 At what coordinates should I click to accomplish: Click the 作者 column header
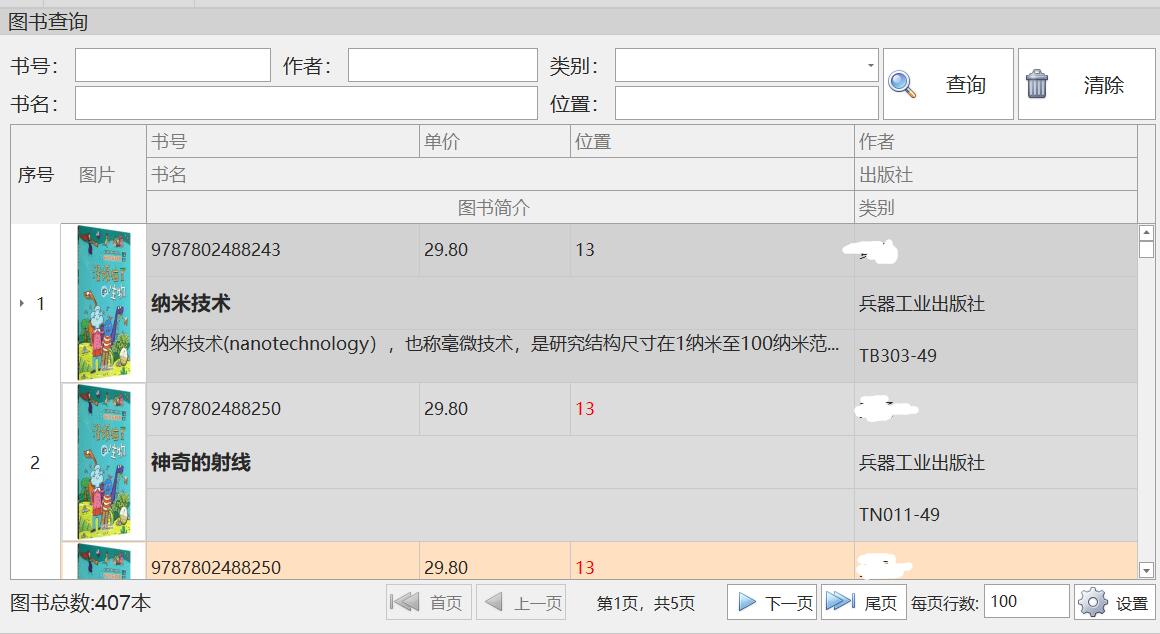coord(996,141)
